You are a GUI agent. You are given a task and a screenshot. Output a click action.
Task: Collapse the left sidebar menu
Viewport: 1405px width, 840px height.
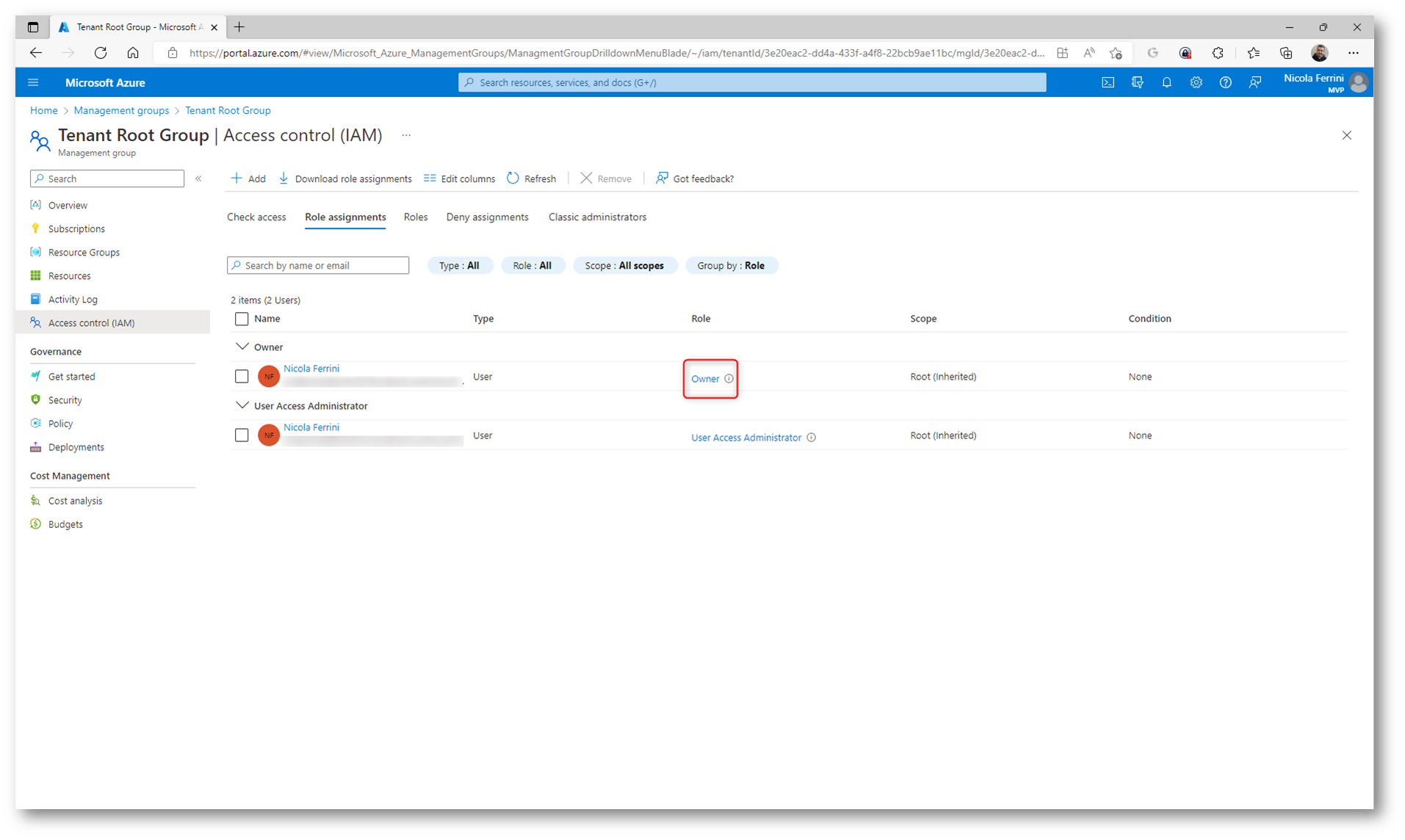[x=198, y=178]
